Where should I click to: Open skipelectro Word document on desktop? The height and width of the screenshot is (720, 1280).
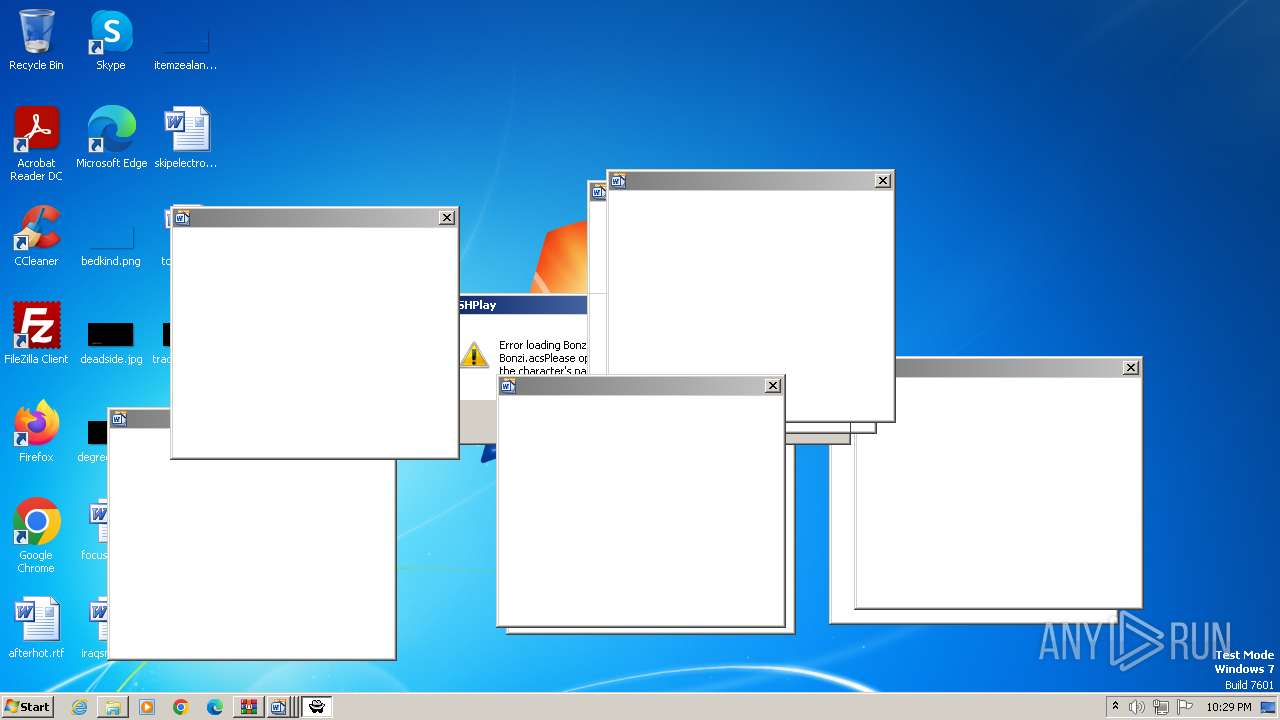(x=185, y=138)
